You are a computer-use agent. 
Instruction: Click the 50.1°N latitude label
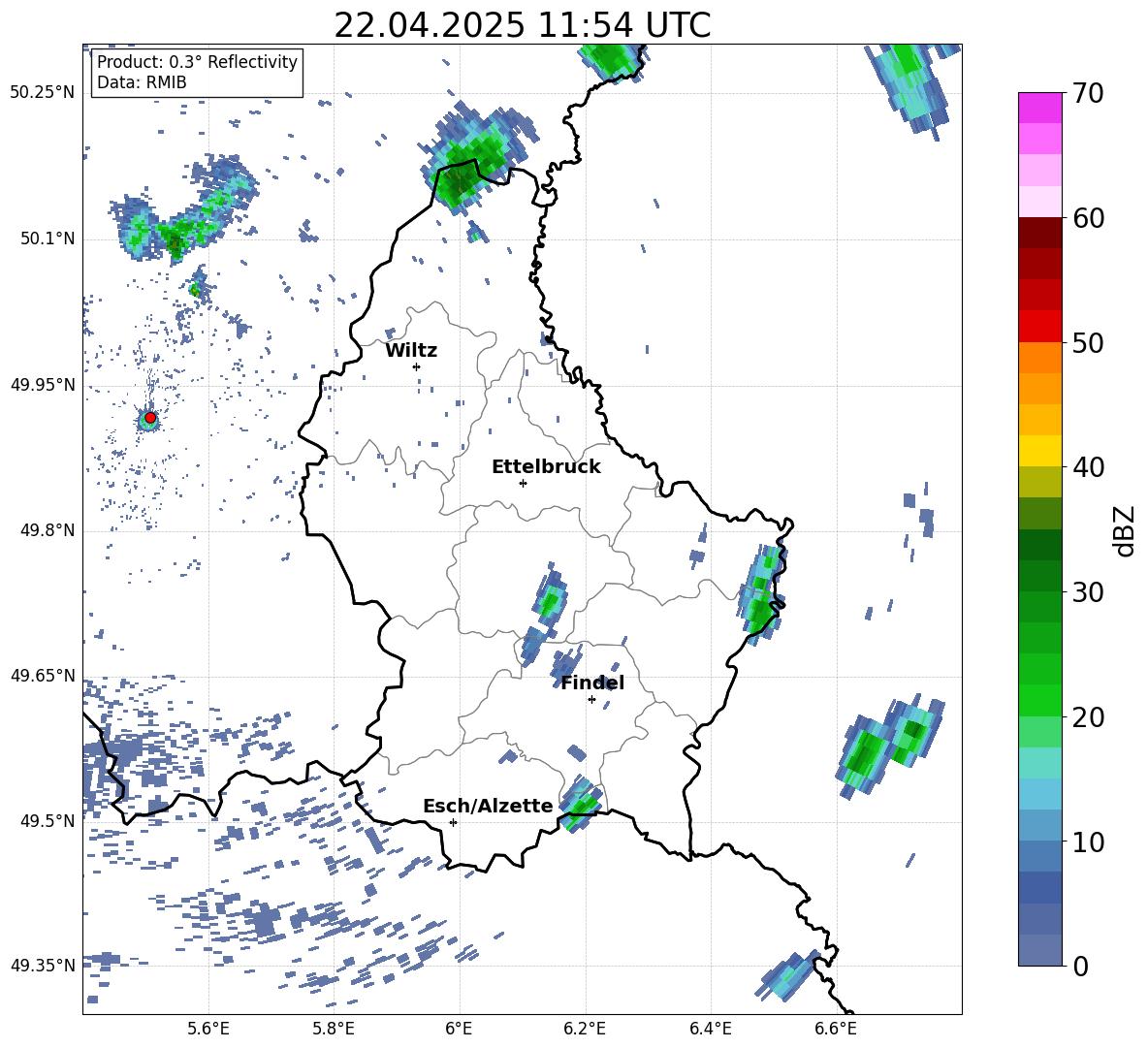pos(47,238)
